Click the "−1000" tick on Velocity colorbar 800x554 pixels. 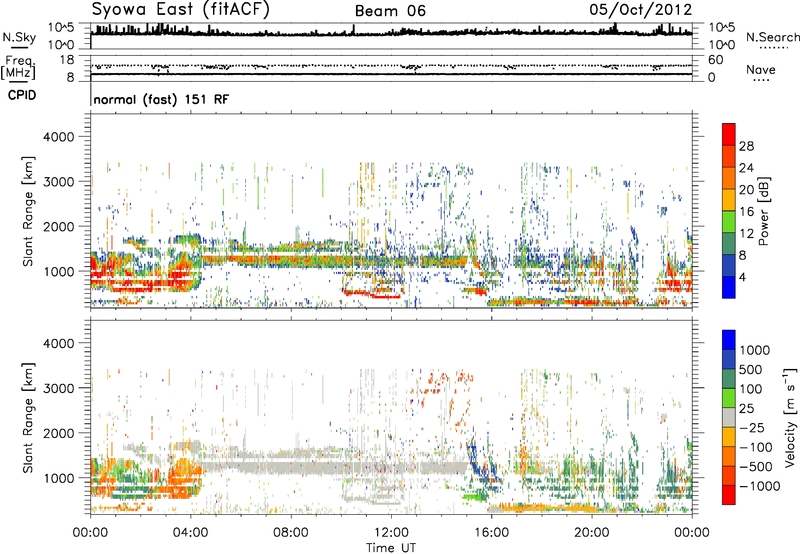[760, 486]
